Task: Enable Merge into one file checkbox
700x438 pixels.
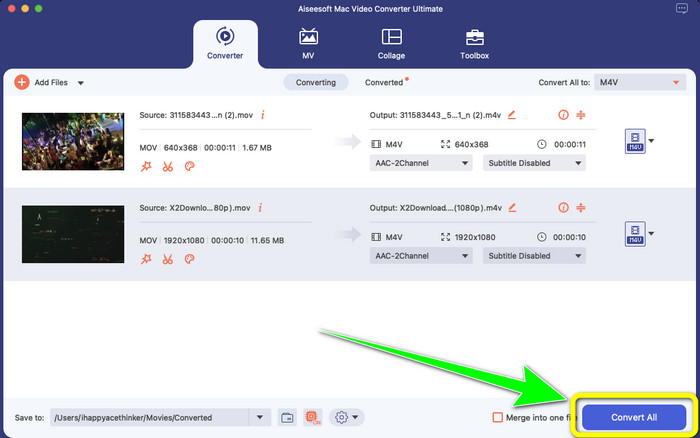Action: click(497, 417)
